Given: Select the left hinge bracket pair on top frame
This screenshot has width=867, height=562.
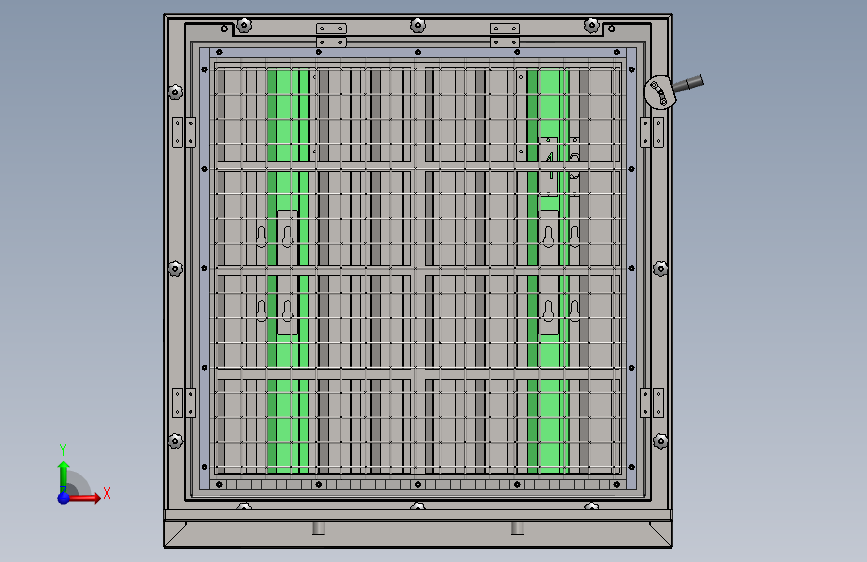Looking at the screenshot, I should (x=331, y=35).
